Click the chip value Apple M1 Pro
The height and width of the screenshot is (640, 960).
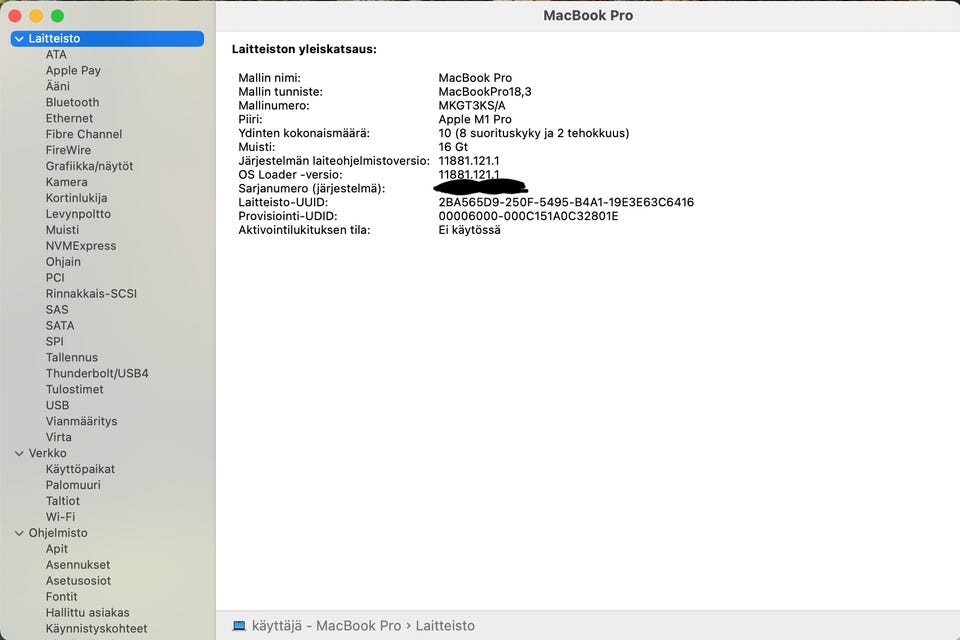tap(475, 119)
